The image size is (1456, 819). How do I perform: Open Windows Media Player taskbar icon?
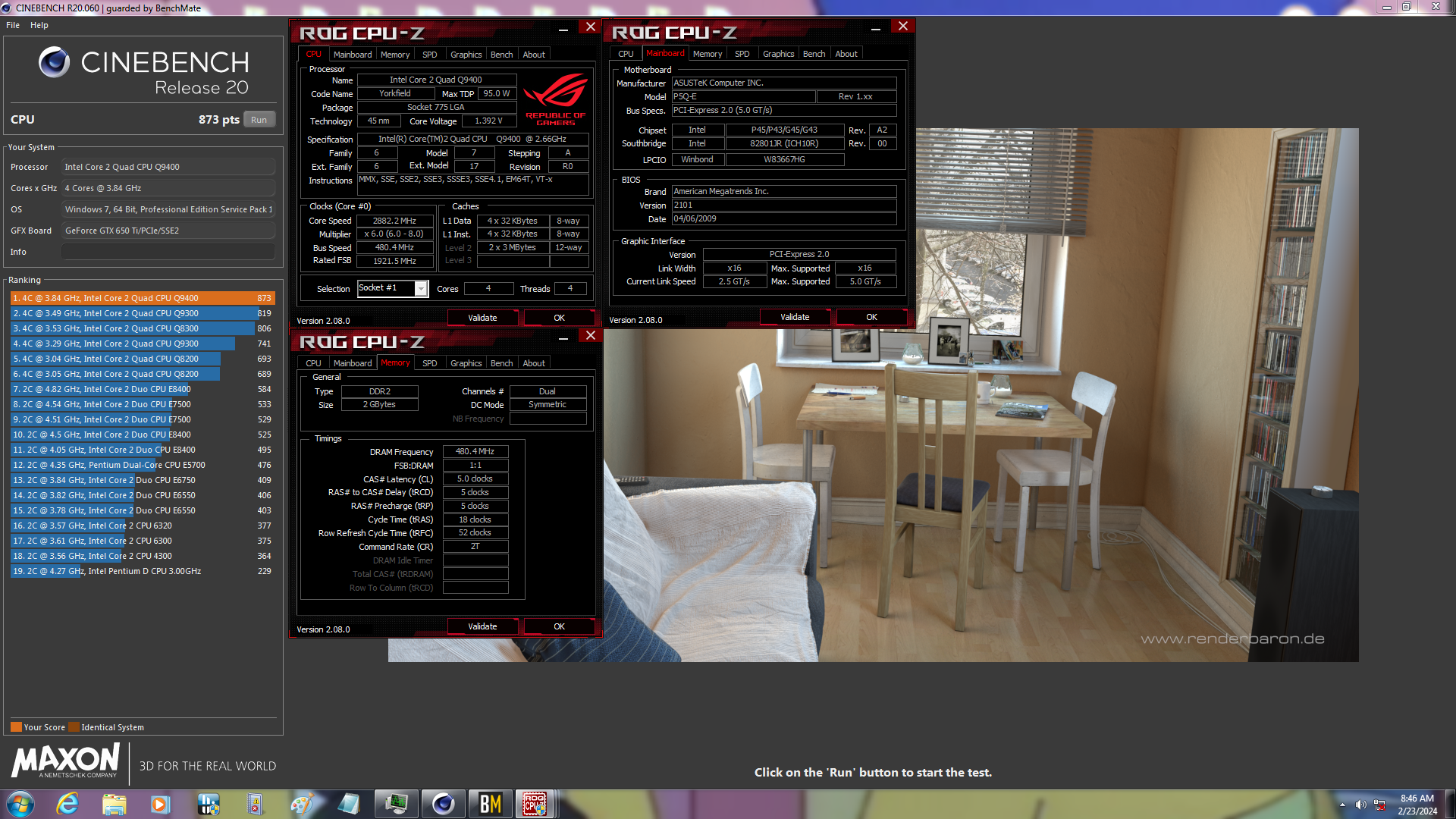tap(161, 804)
